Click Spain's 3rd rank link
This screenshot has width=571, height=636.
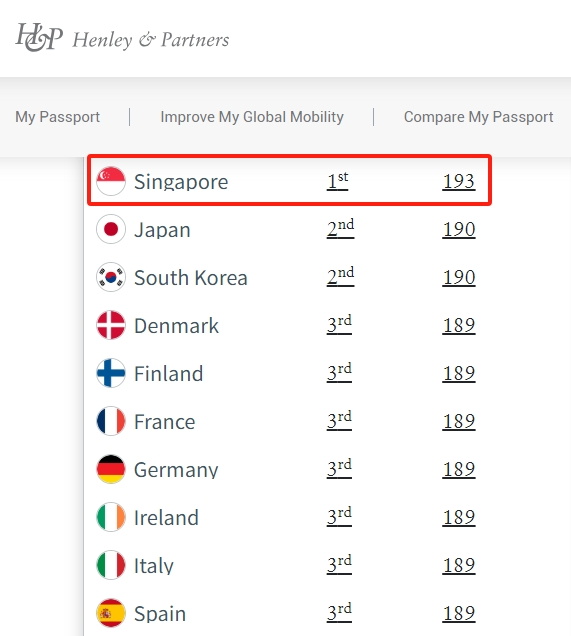pos(339,612)
